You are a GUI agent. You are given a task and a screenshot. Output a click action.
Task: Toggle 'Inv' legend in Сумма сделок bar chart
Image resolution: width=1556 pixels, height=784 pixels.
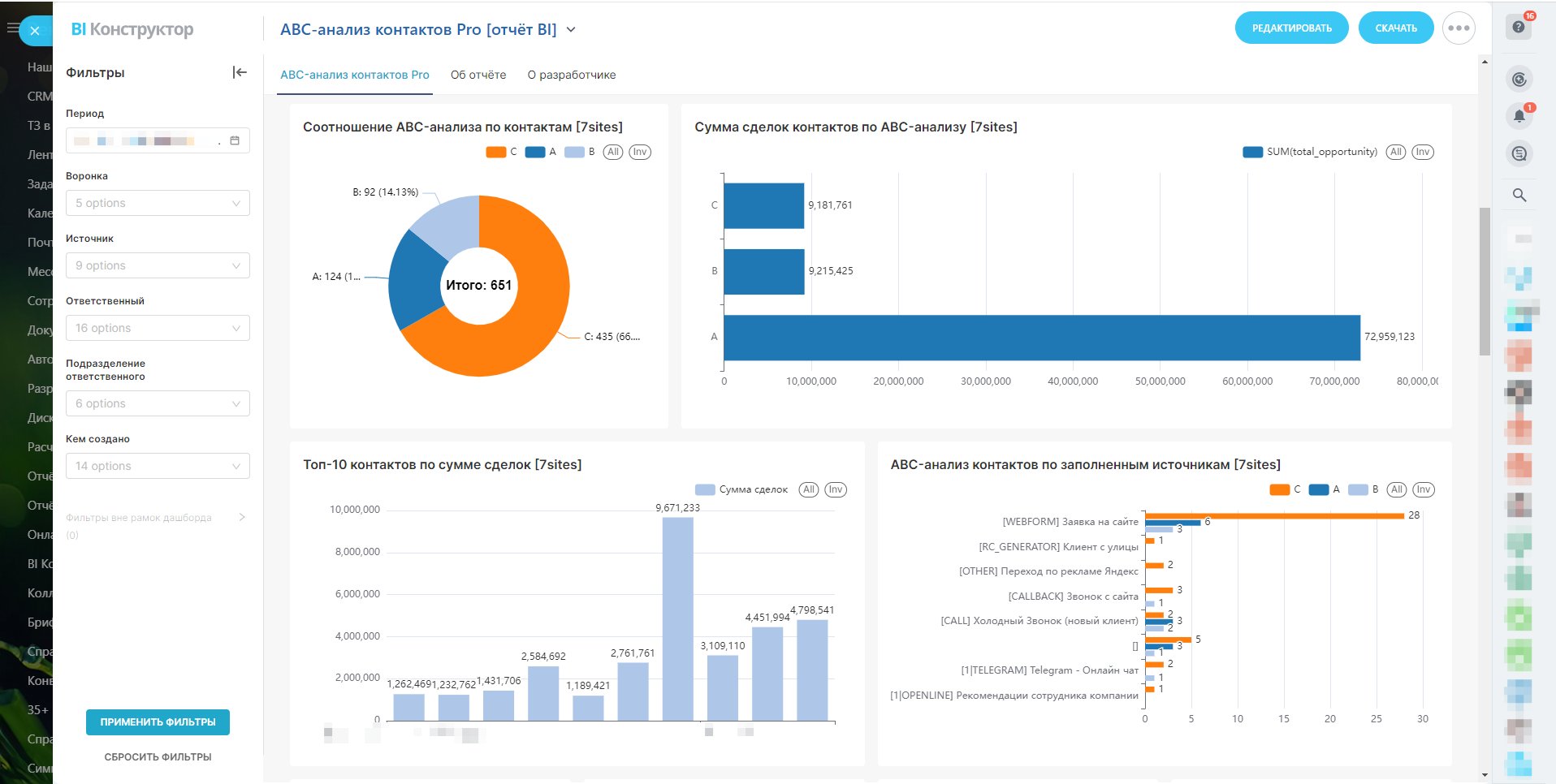pos(1422,152)
